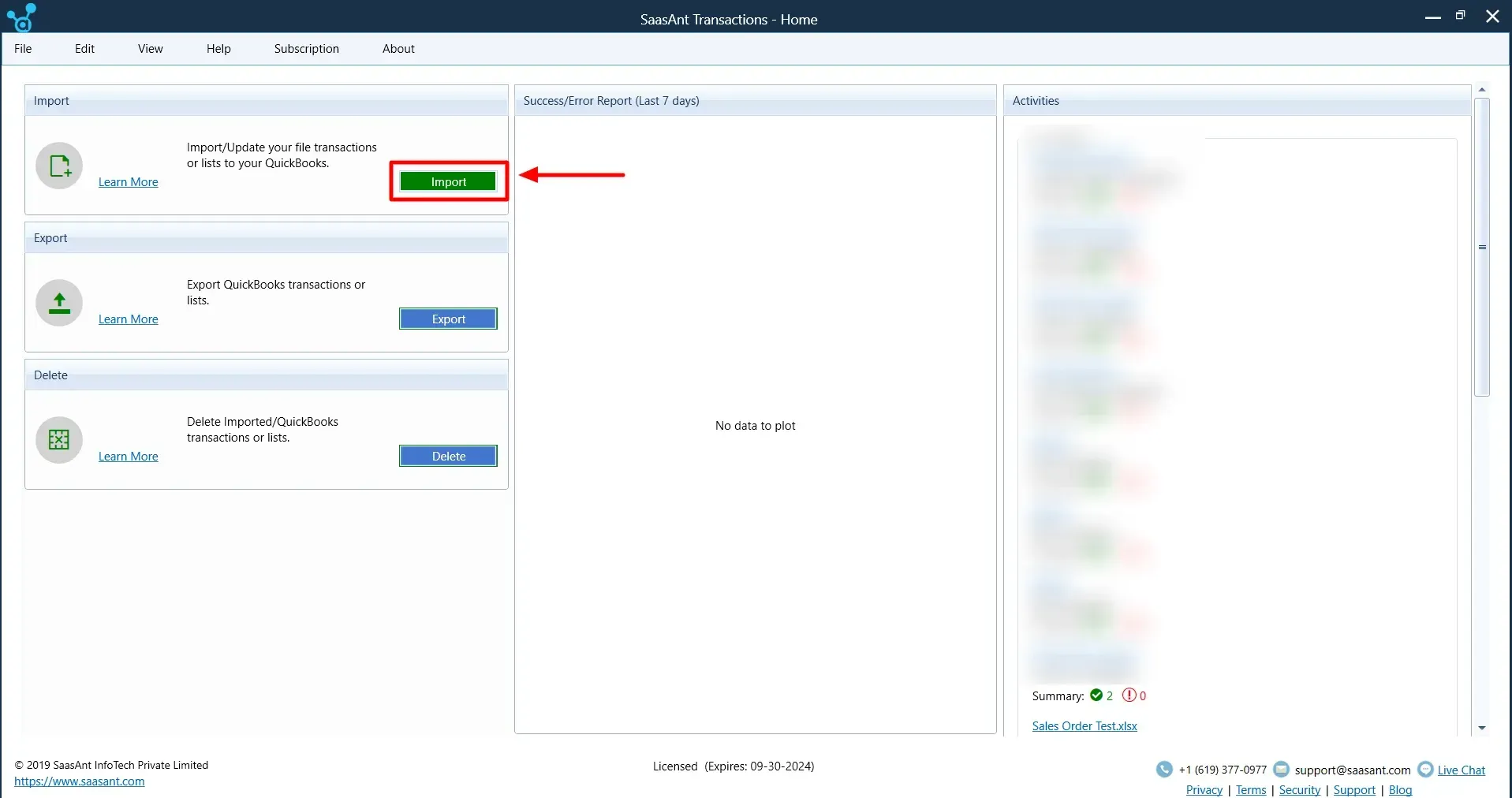Click the email icon beside support@saasant.com
The image size is (1512, 798).
click(1282, 770)
